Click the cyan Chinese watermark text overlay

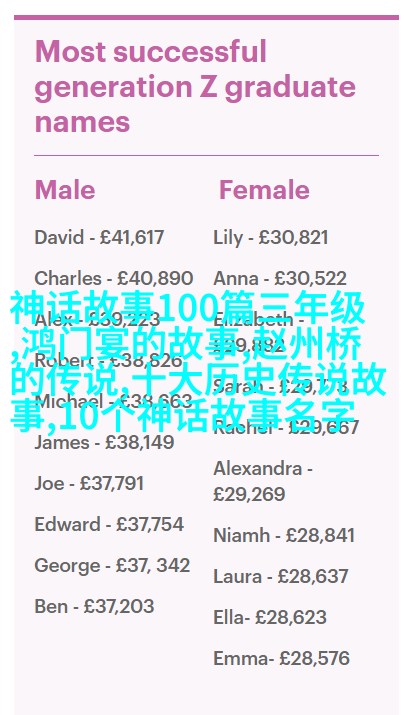(x=198, y=362)
